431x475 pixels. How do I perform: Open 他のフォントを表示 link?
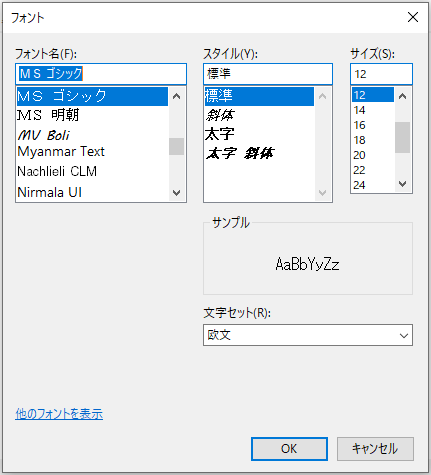pyautogui.click(x=59, y=414)
